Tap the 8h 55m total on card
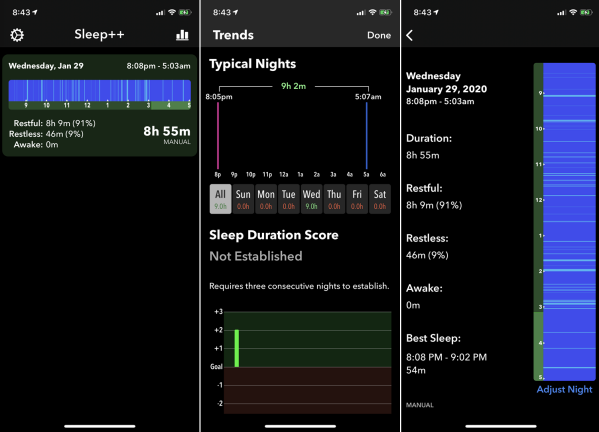Screen dimensions: 599x432 [x=167, y=131]
